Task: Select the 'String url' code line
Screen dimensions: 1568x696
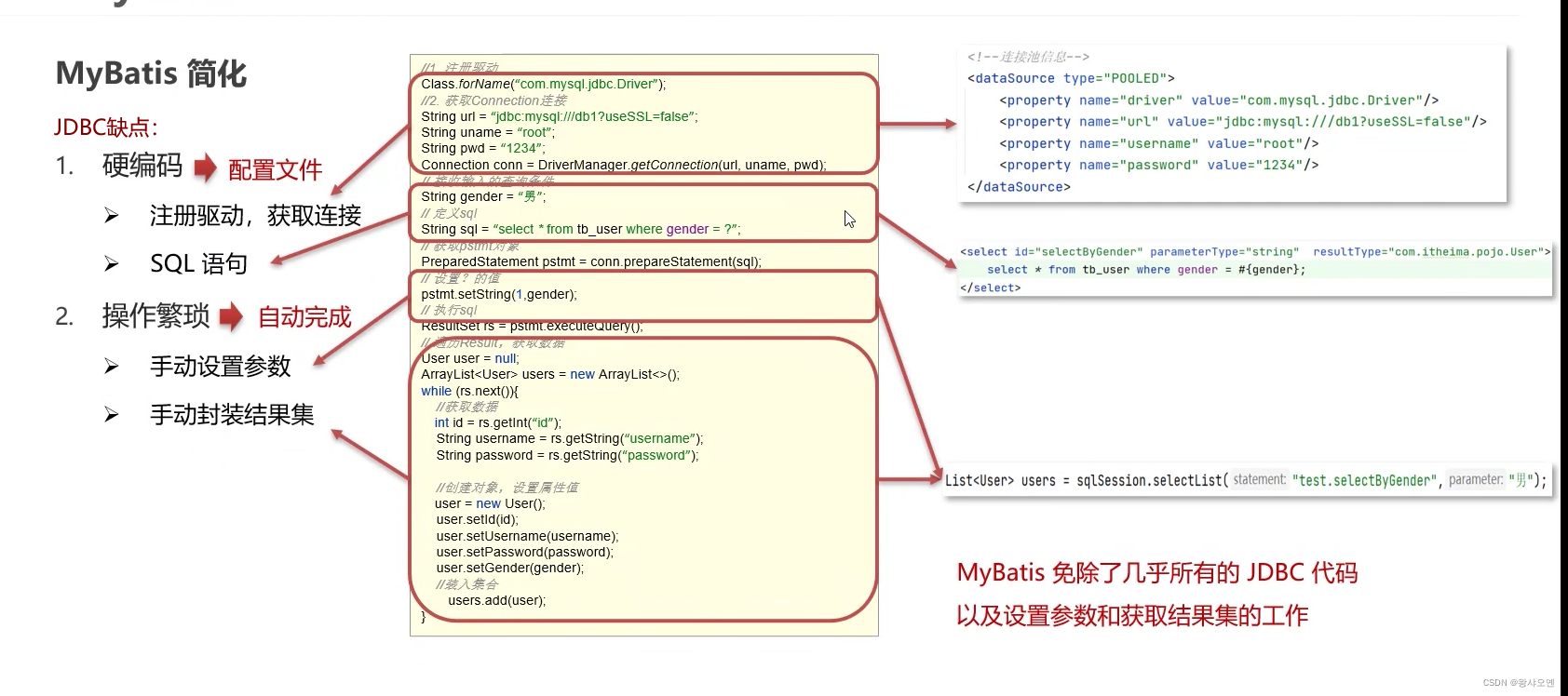Action: [560, 116]
